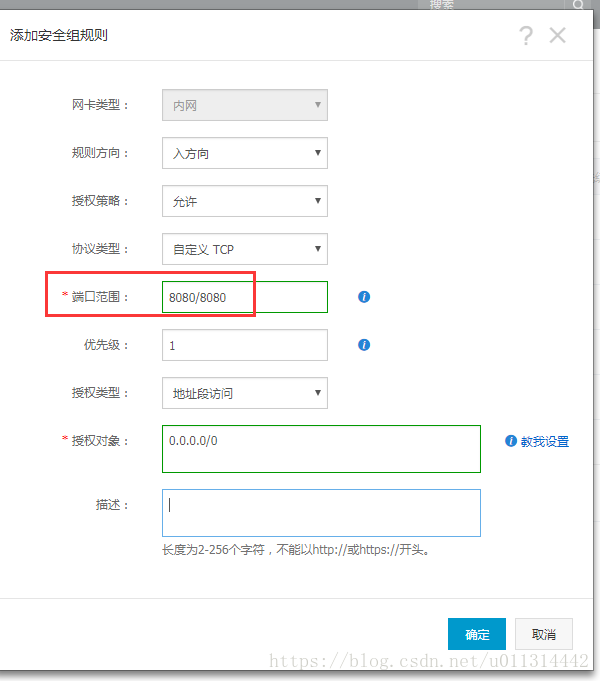Screen dimensions: 600x681
Task: Confirm with the 确定 button
Action: tap(477, 634)
